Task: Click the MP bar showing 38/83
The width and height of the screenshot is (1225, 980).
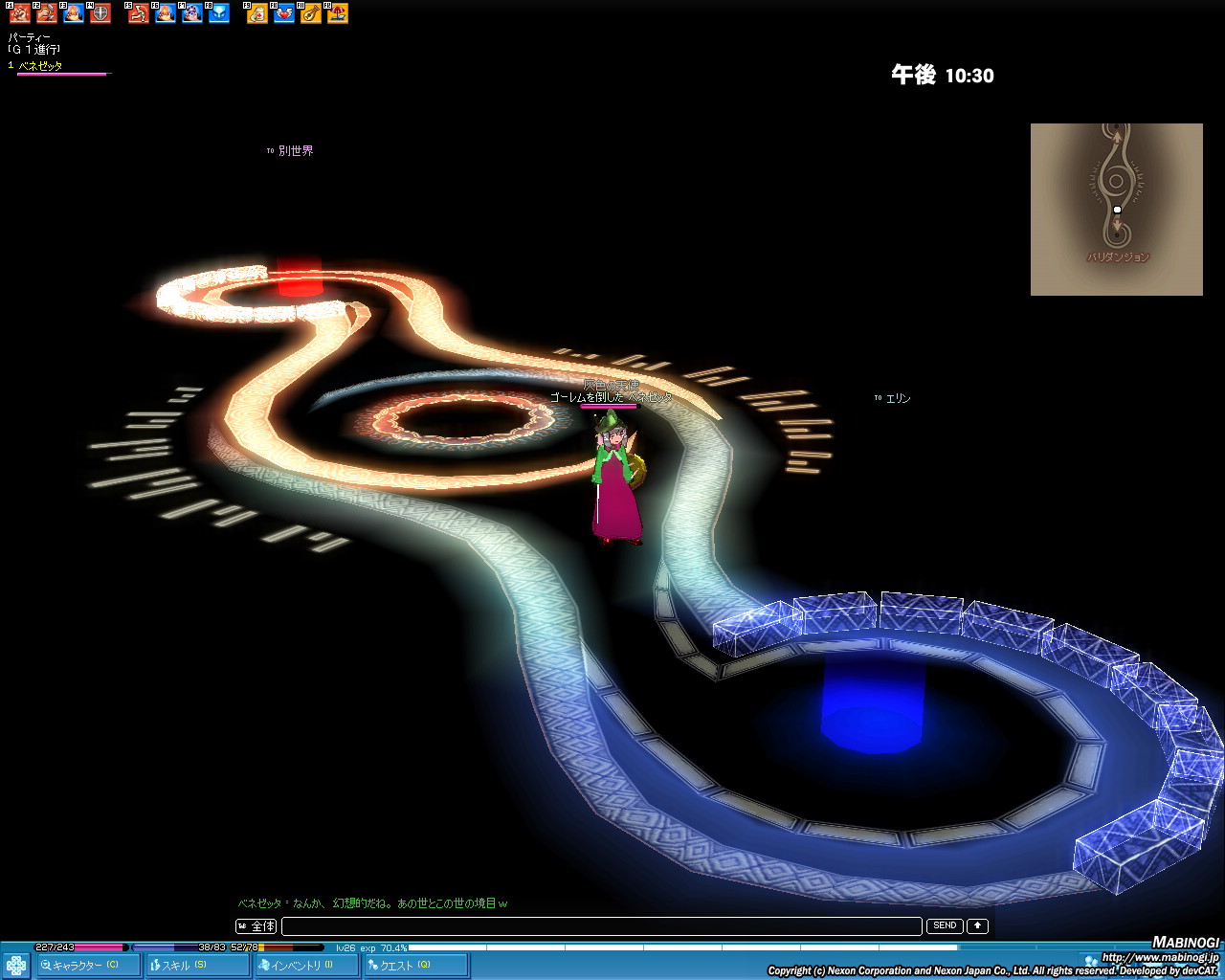Action: [x=180, y=947]
